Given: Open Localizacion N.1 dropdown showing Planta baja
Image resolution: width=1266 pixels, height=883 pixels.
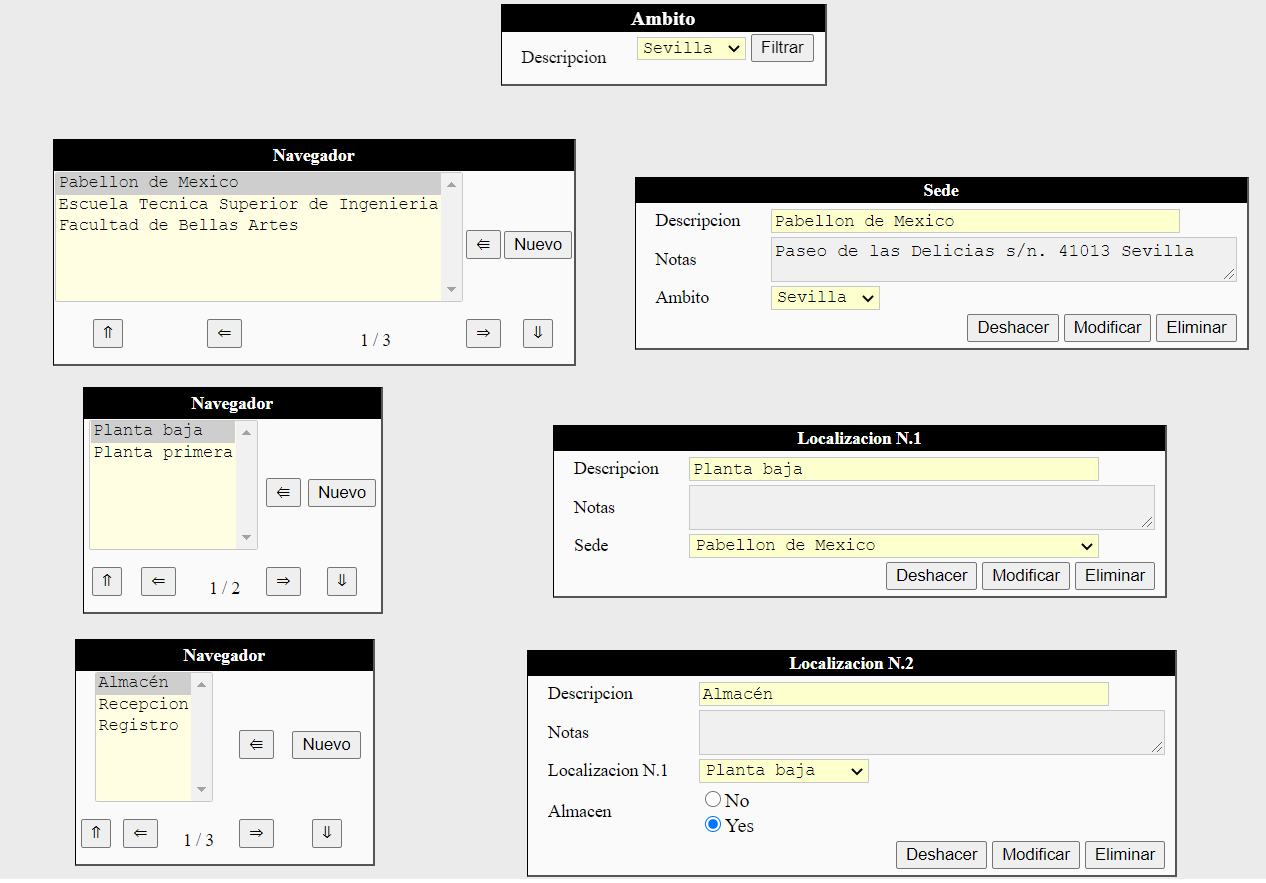Looking at the screenshot, I should click(783, 771).
